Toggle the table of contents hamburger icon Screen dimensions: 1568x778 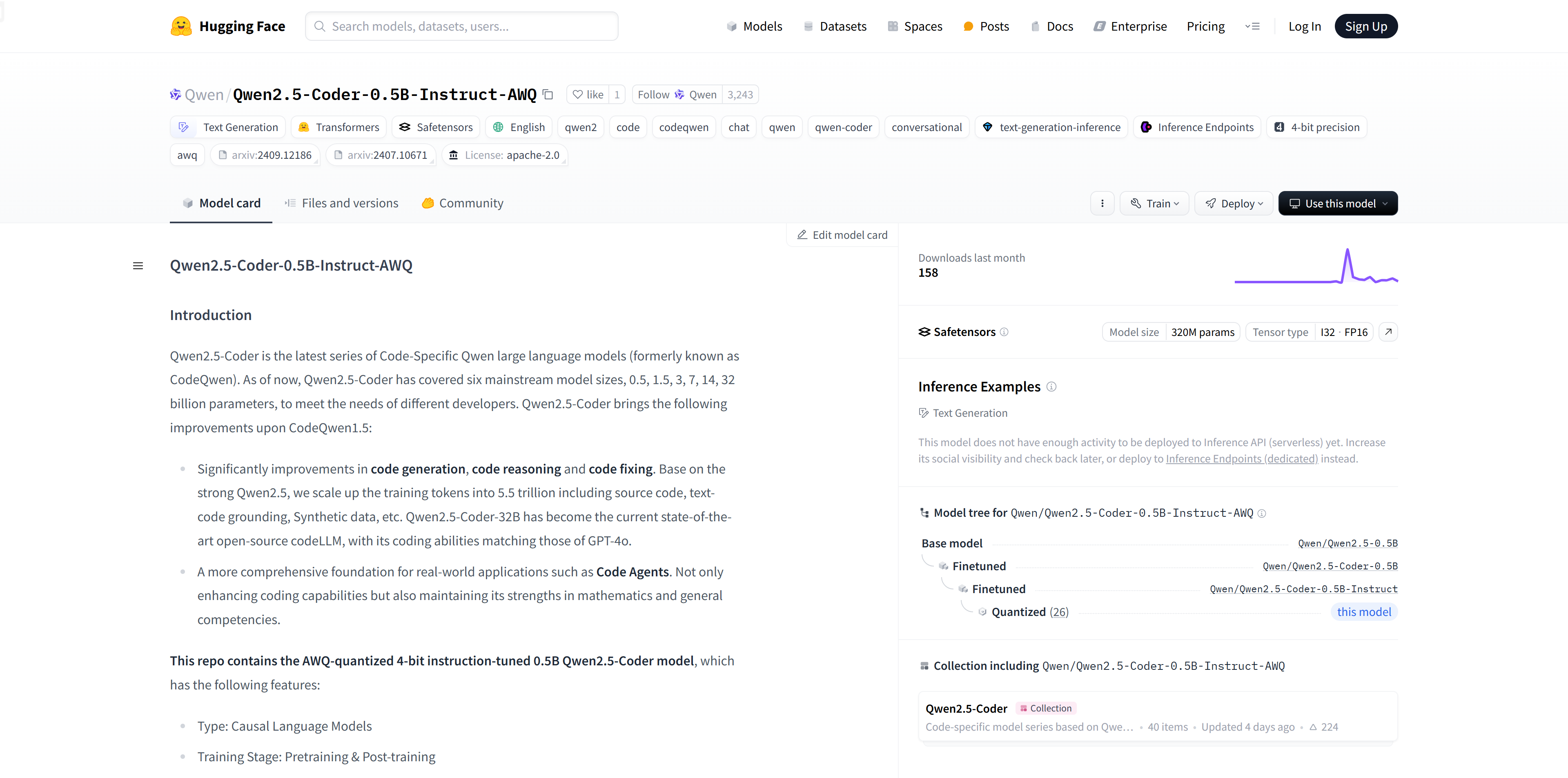click(x=138, y=266)
